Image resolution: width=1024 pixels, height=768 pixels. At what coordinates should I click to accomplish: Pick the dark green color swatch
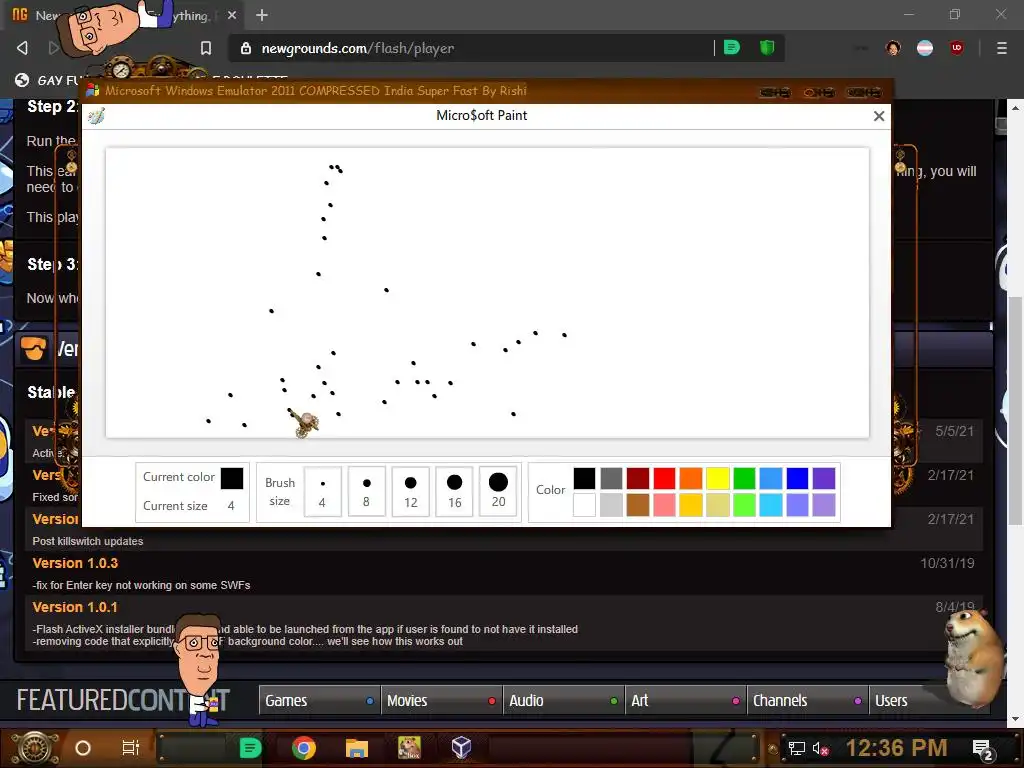[x=744, y=478]
